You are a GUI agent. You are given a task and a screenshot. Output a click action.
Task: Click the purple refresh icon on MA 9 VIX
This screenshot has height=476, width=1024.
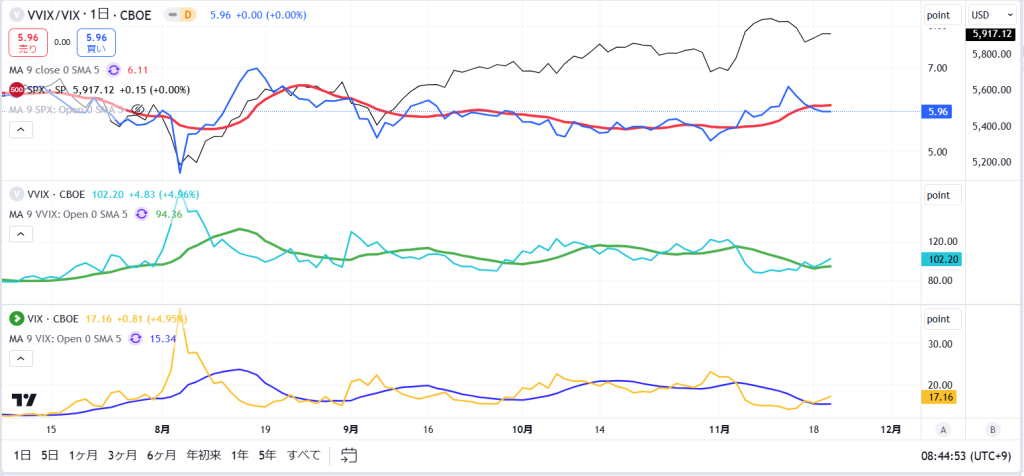pos(136,338)
